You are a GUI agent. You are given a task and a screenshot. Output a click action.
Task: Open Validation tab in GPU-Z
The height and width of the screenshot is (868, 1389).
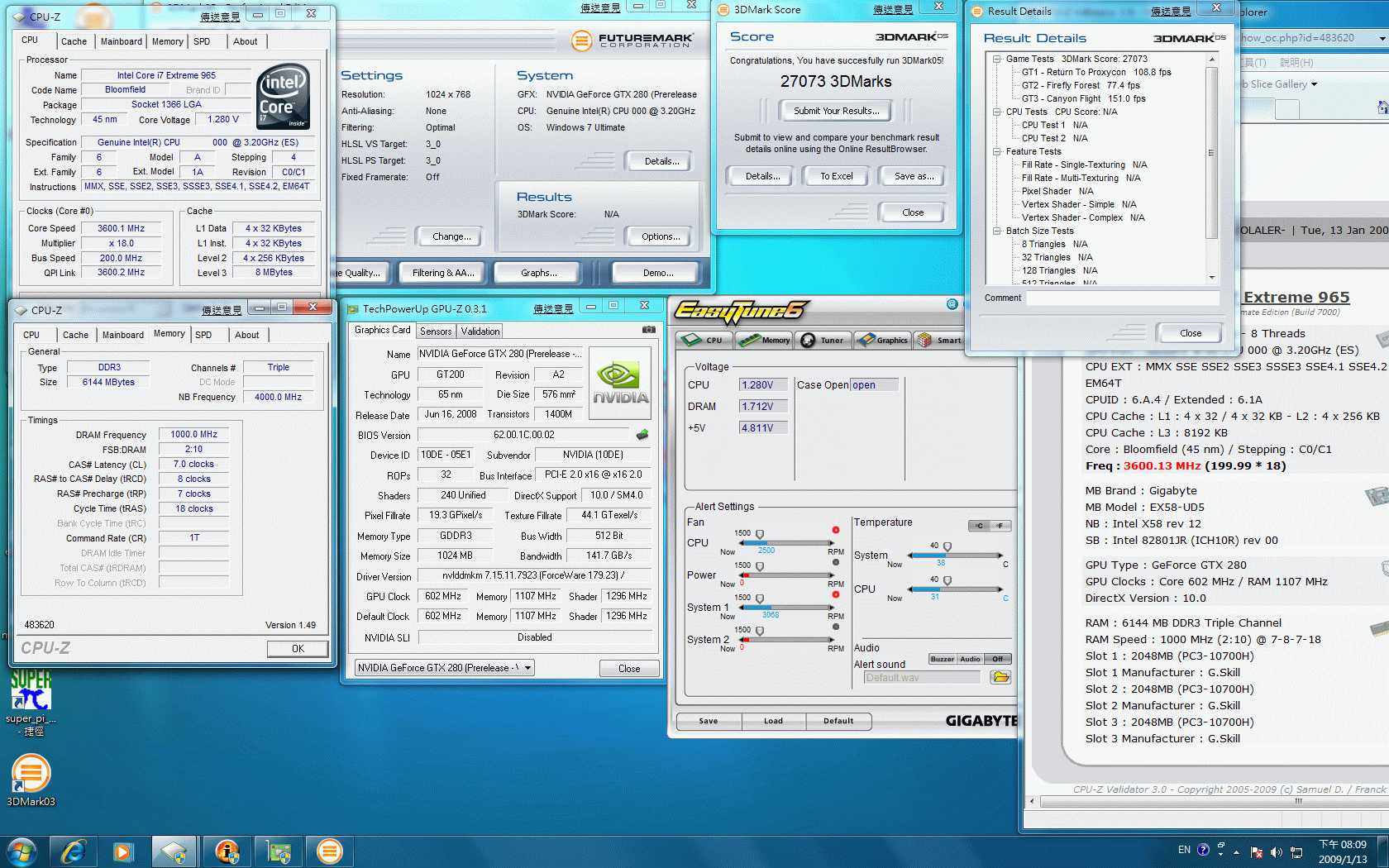click(x=480, y=331)
